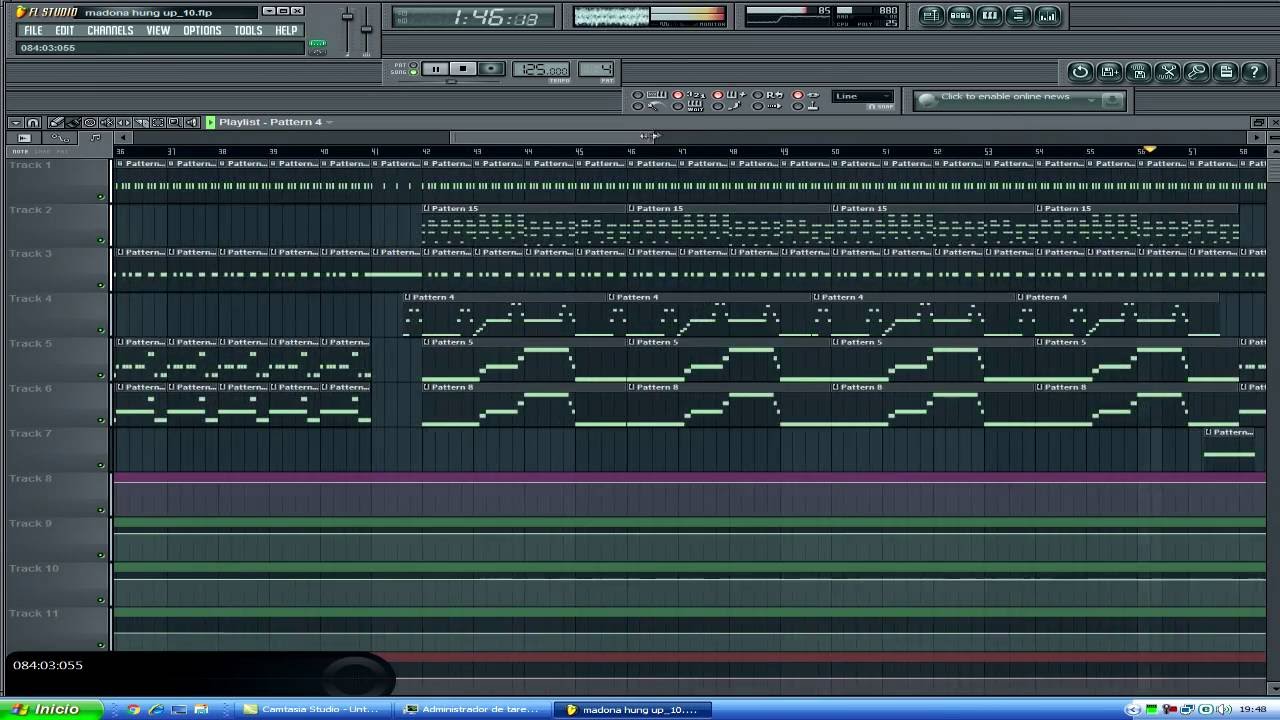Click the master pitch slider

(x=366, y=30)
